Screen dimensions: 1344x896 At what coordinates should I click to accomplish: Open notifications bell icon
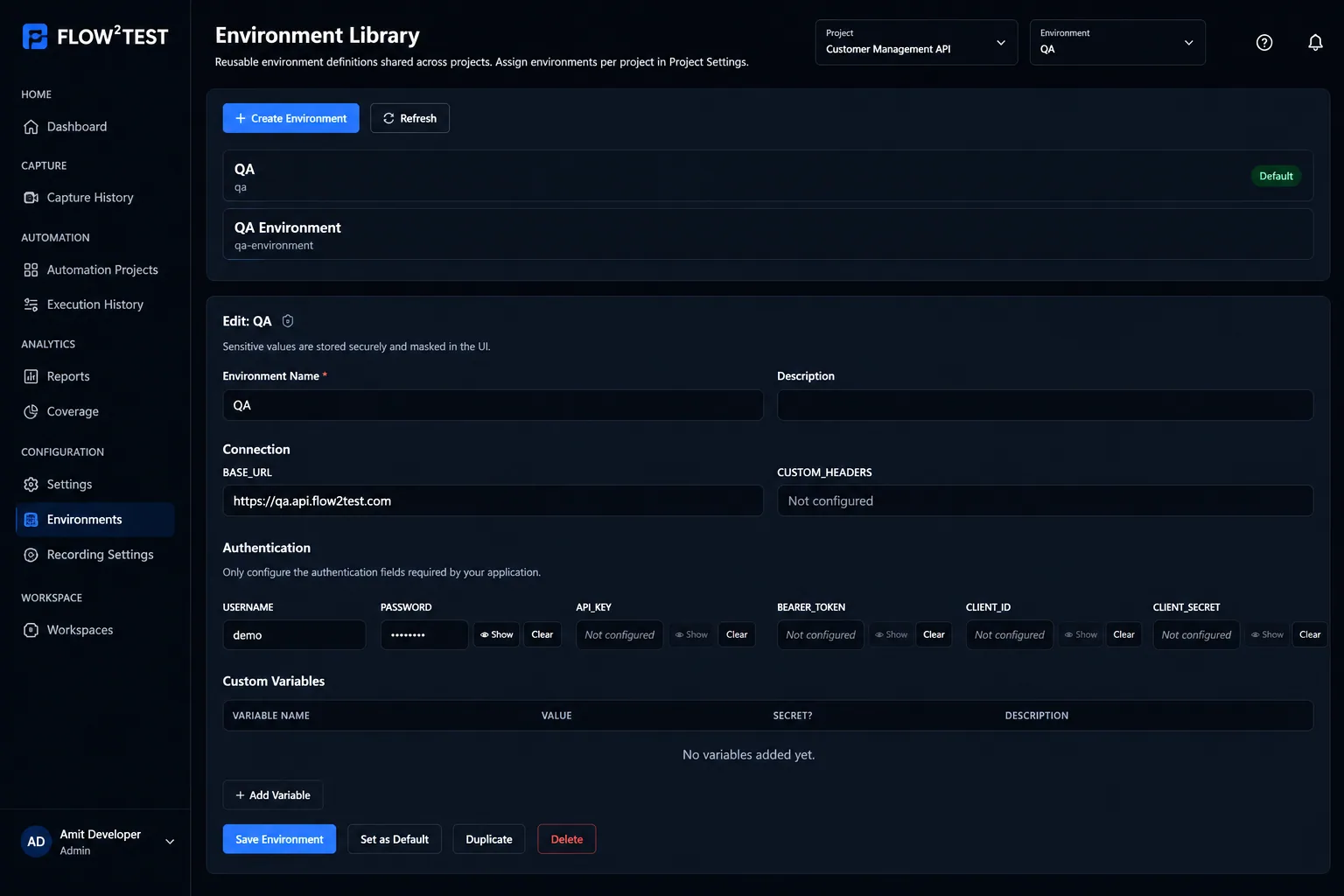pyautogui.click(x=1315, y=42)
